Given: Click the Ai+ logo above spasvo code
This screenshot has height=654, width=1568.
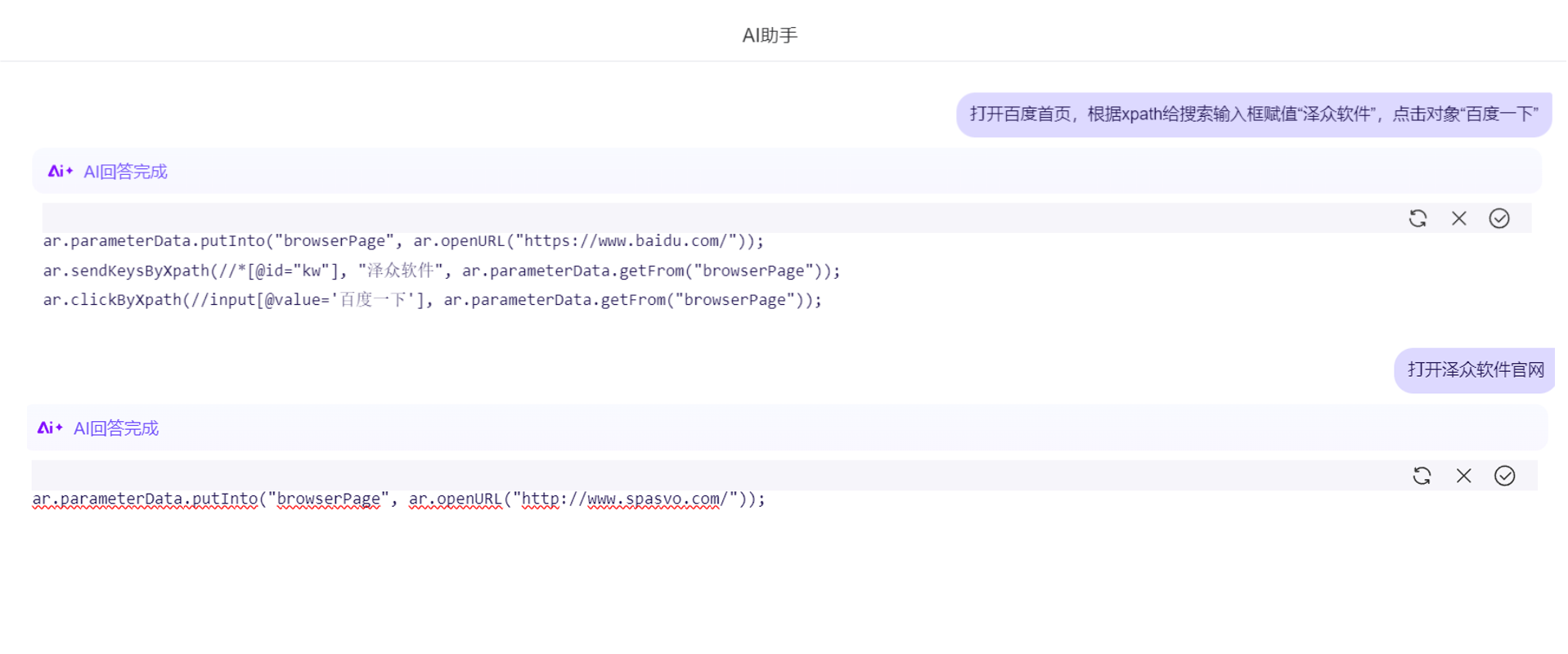Looking at the screenshot, I should click(50, 428).
